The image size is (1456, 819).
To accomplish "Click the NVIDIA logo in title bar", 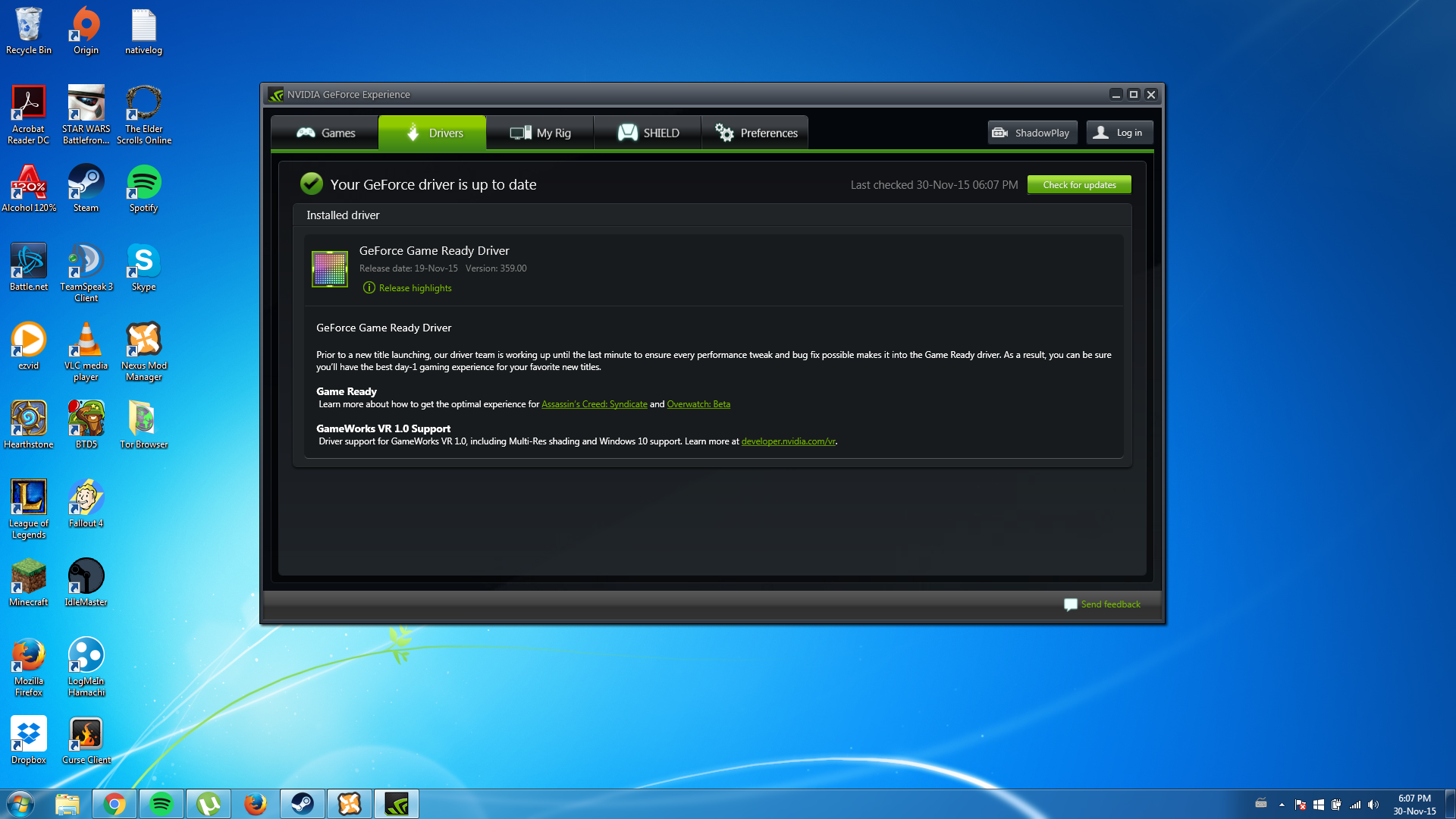I will point(276,95).
